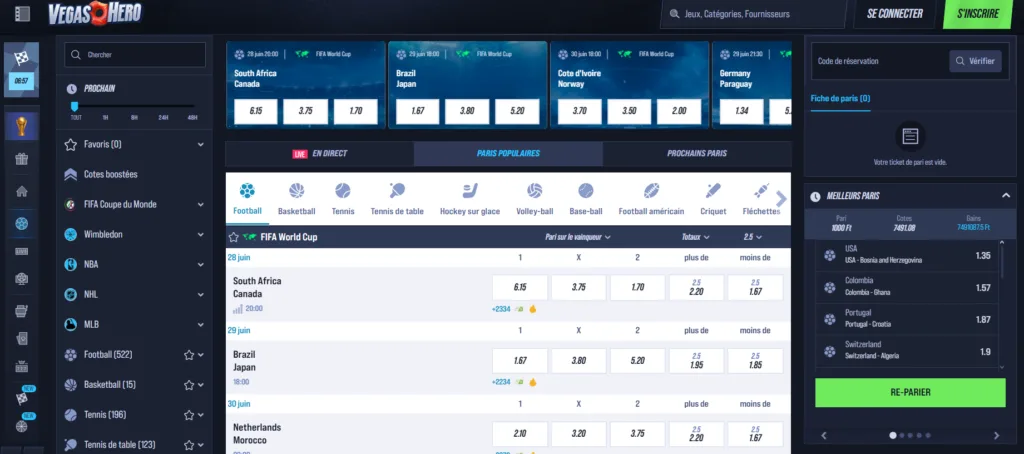
Task: Click the Re-parier button
Action: tap(910, 393)
